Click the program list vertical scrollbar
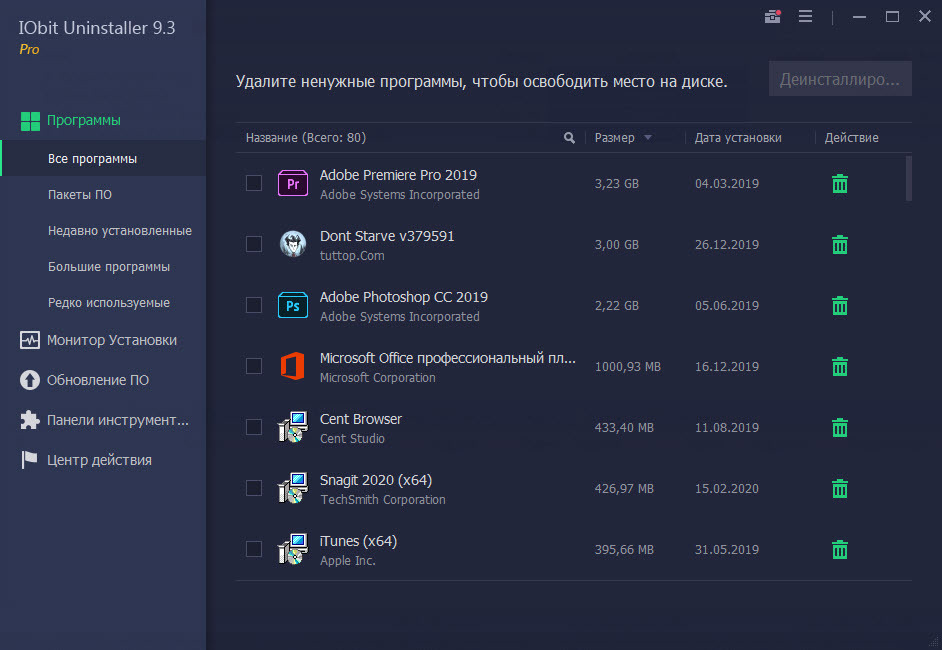942x650 pixels. coord(908,178)
